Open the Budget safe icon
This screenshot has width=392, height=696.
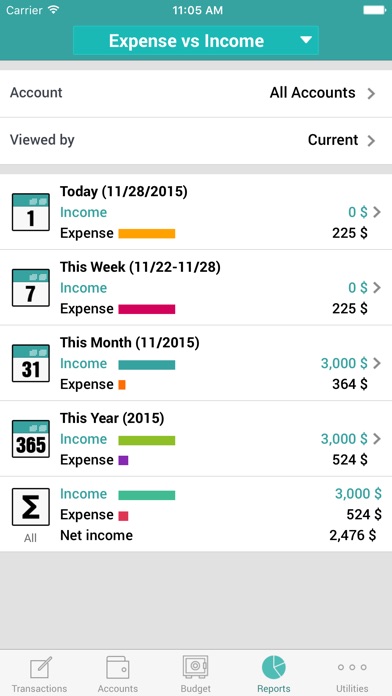pos(195,667)
